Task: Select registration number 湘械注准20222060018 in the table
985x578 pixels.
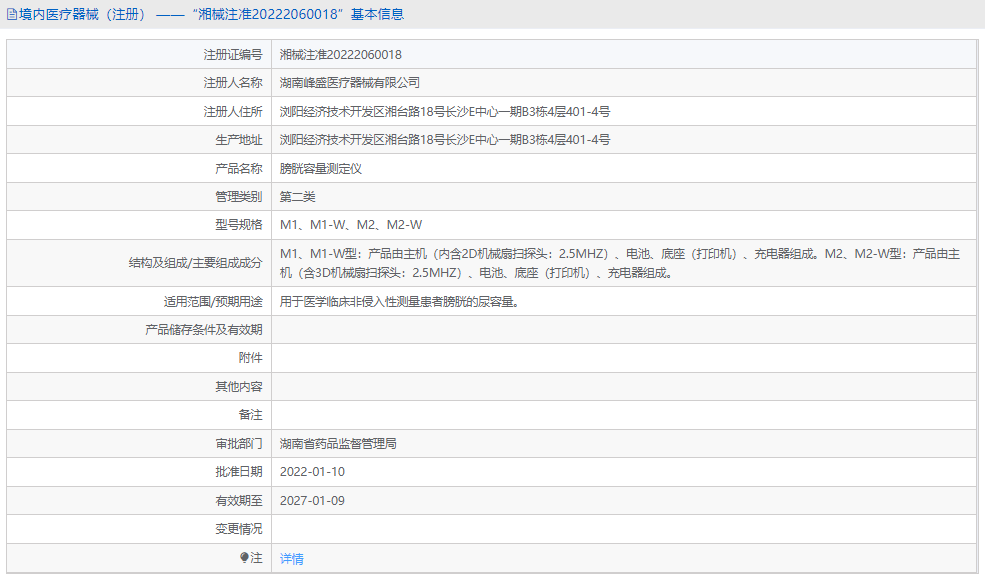Action: tap(340, 55)
